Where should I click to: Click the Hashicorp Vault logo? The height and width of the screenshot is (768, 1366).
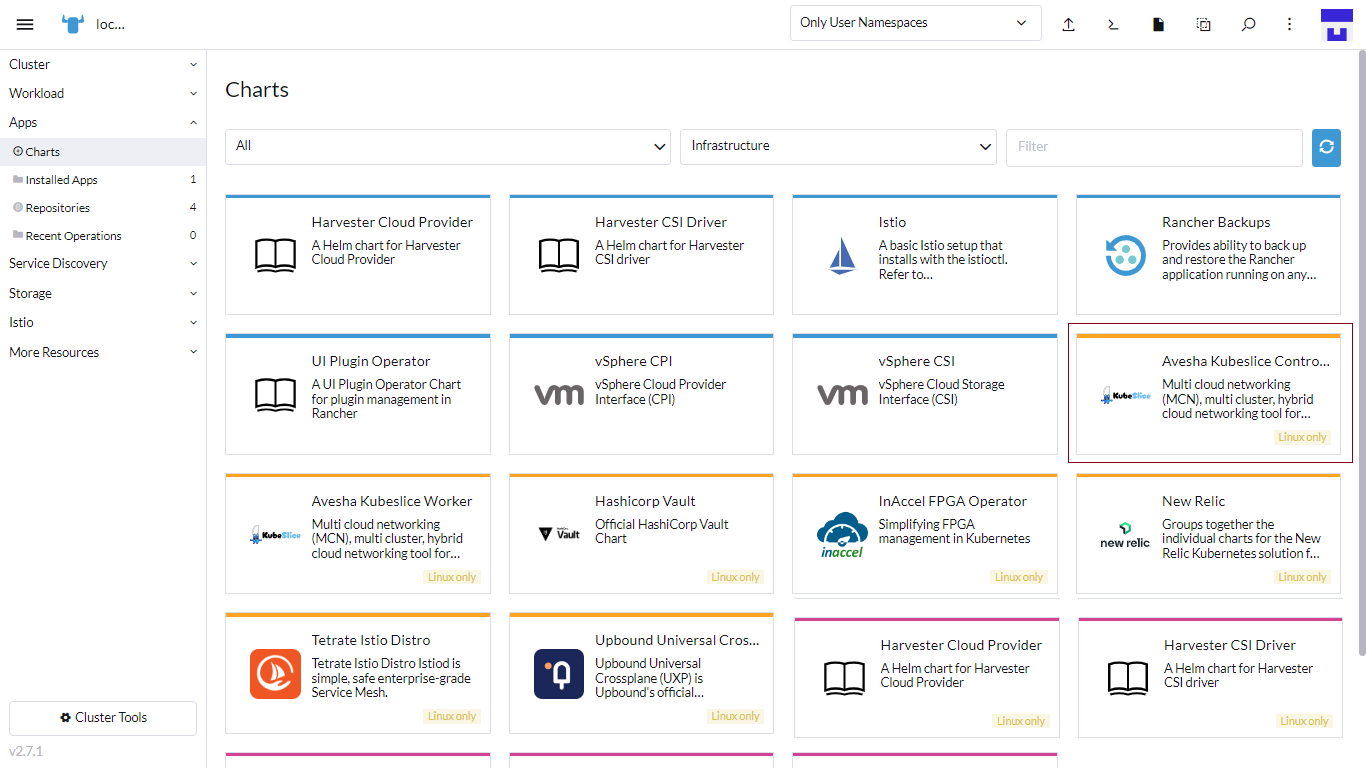tap(559, 535)
